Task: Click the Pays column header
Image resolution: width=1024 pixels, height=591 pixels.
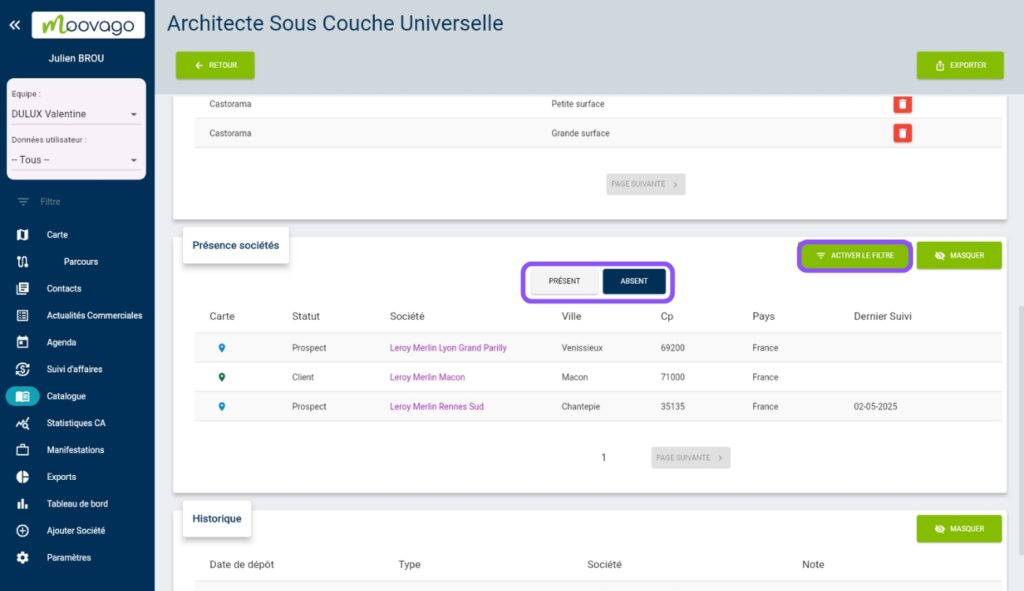Action: [x=763, y=317]
